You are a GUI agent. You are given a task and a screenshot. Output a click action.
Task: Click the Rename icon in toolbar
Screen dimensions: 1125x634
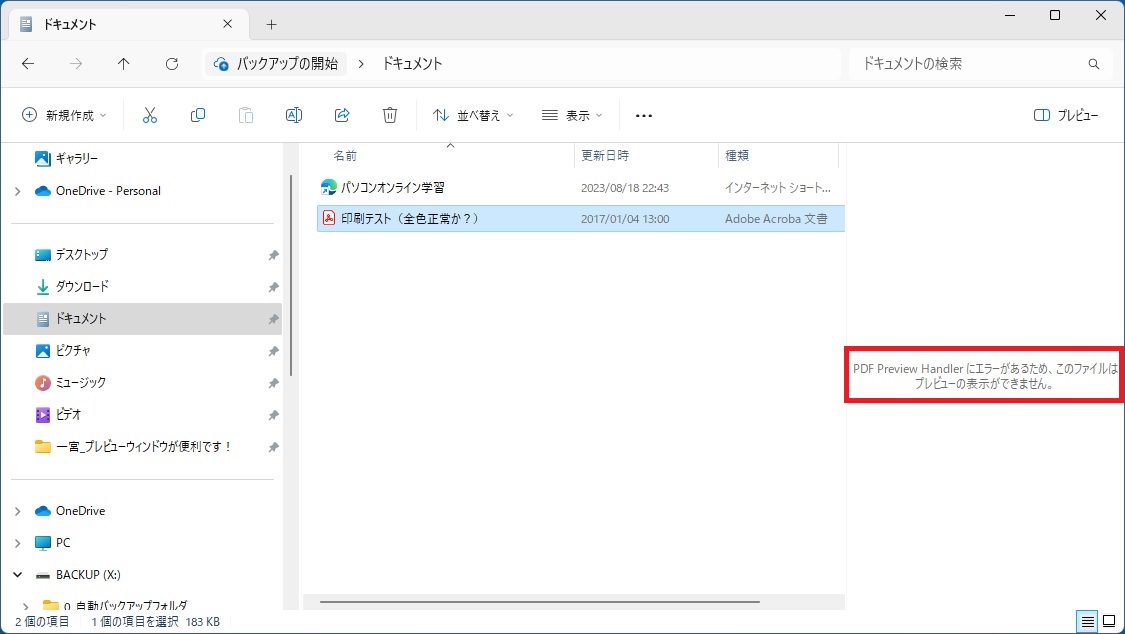click(x=294, y=115)
